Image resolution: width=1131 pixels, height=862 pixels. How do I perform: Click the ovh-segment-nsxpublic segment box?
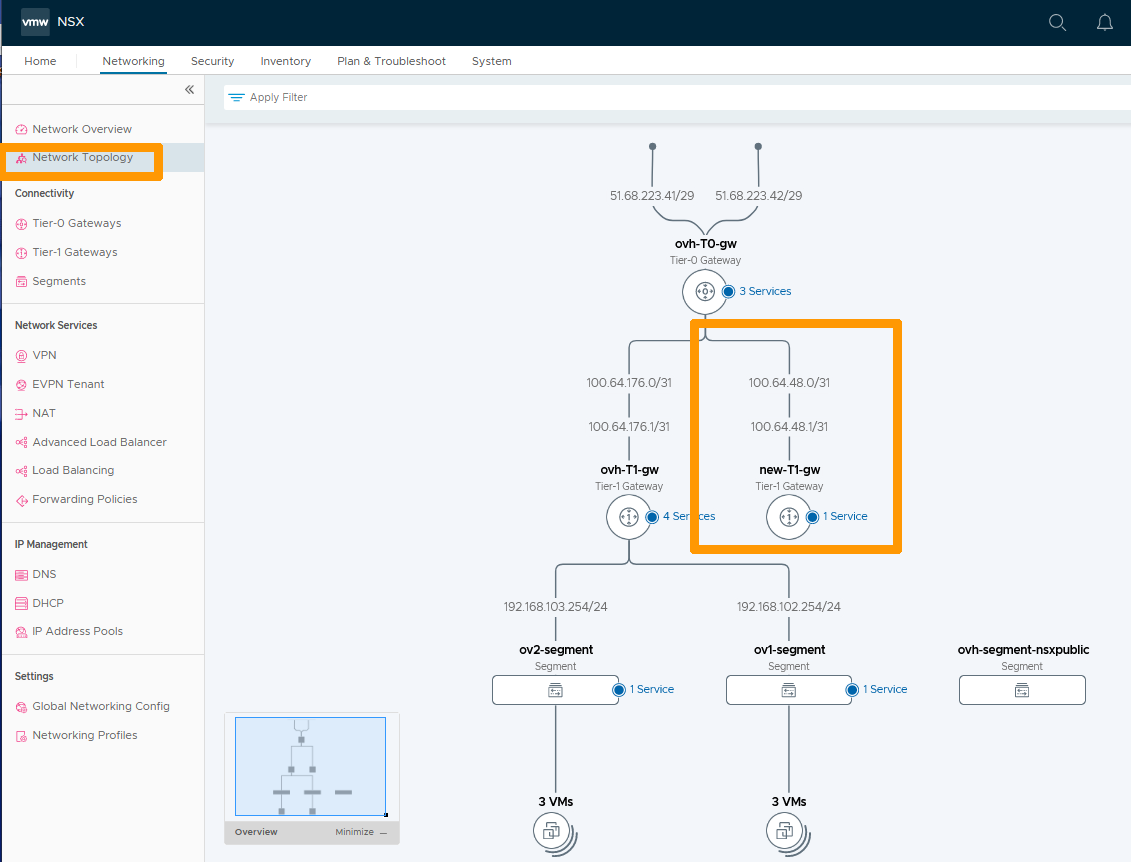pyautogui.click(x=1022, y=690)
